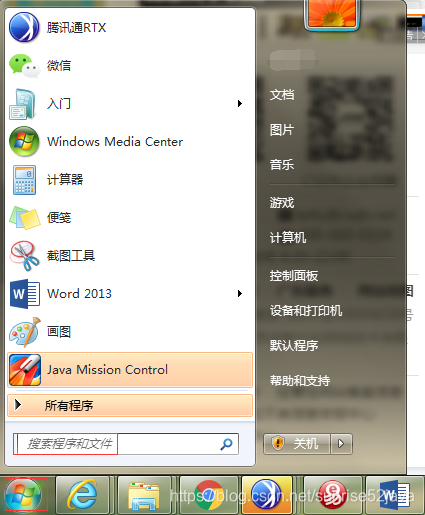Expand the Word 2013 submenu arrow
The height and width of the screenshot is (515, 425).
(240, 294)
